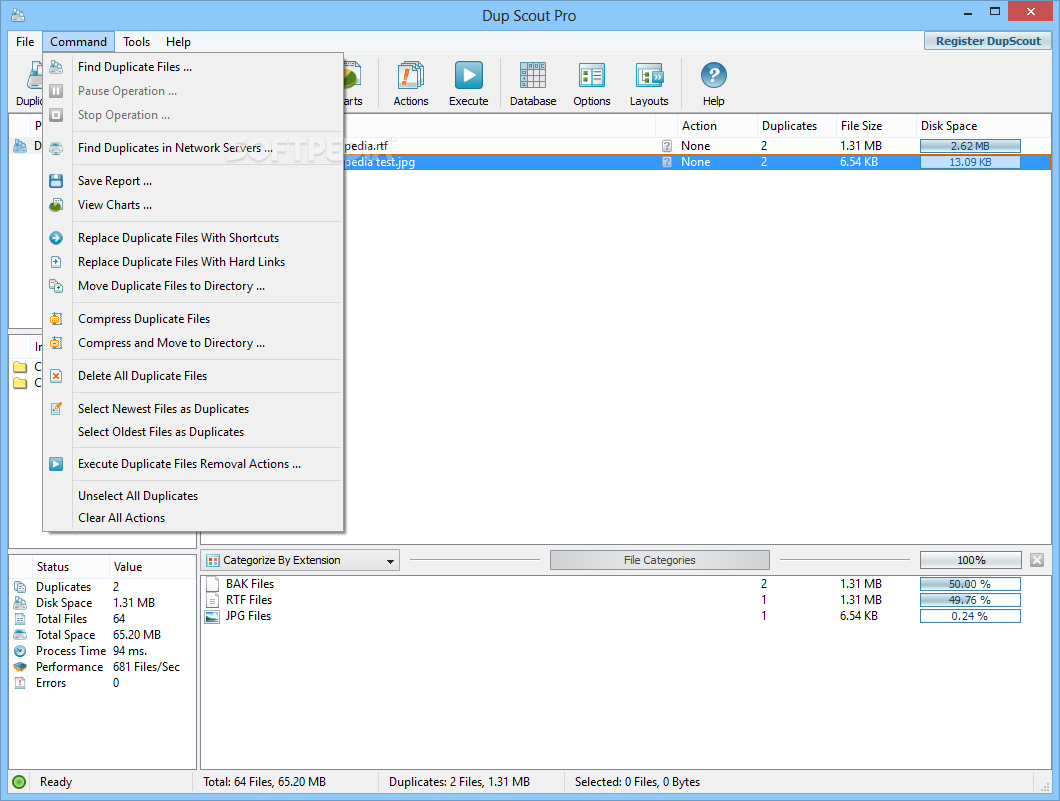
Task: Click the Performance status icon
Action: coord(20,667)
